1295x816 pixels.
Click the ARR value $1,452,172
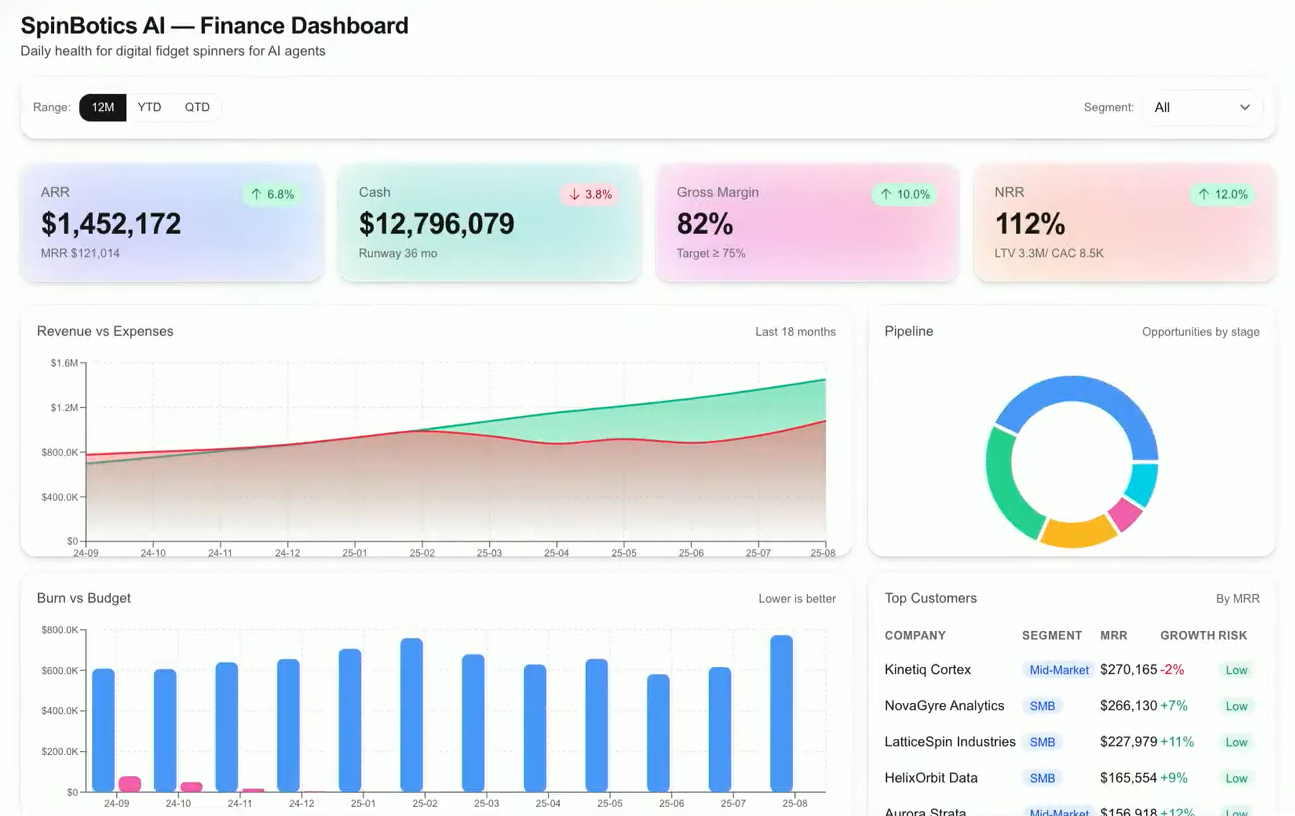111,224
